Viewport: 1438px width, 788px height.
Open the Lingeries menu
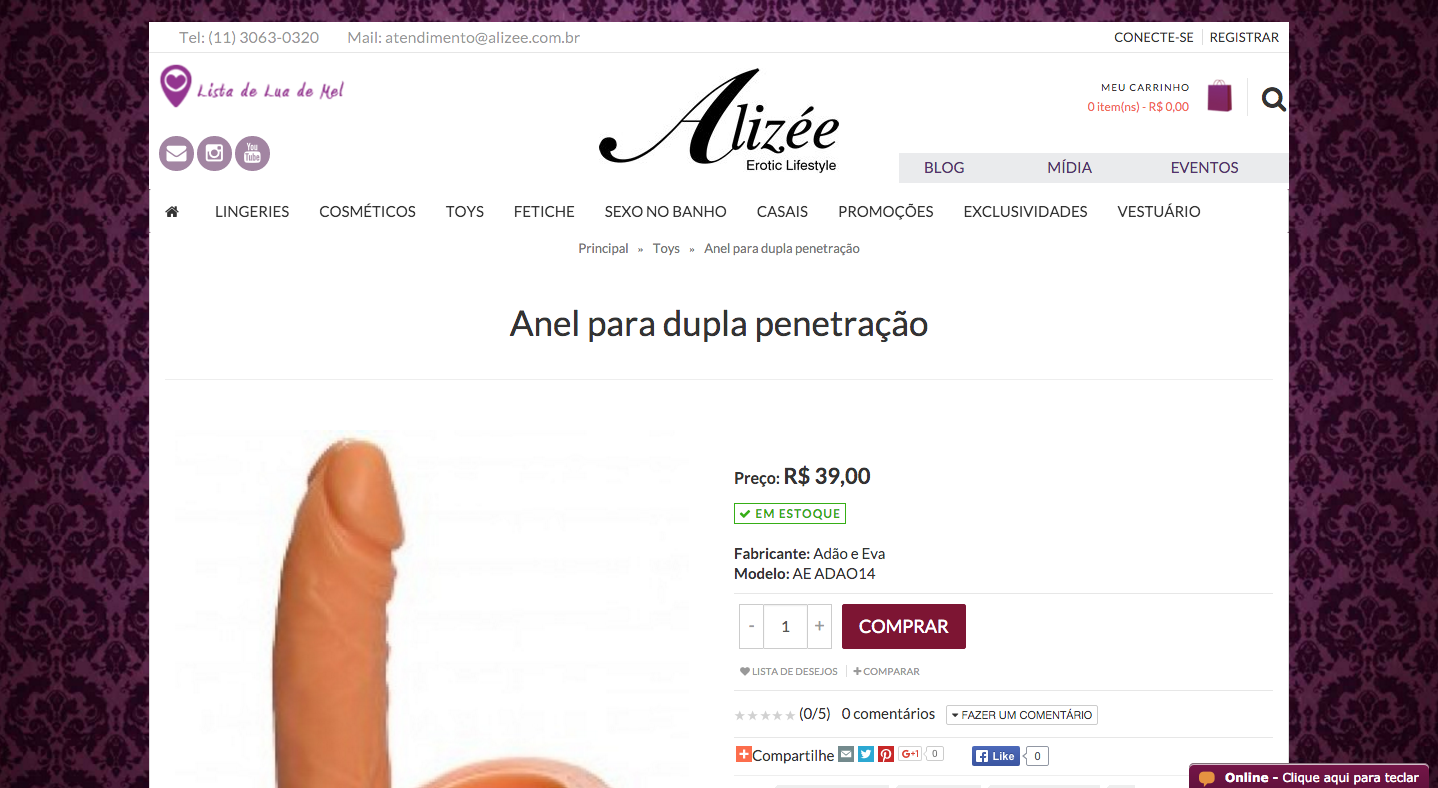252,212
